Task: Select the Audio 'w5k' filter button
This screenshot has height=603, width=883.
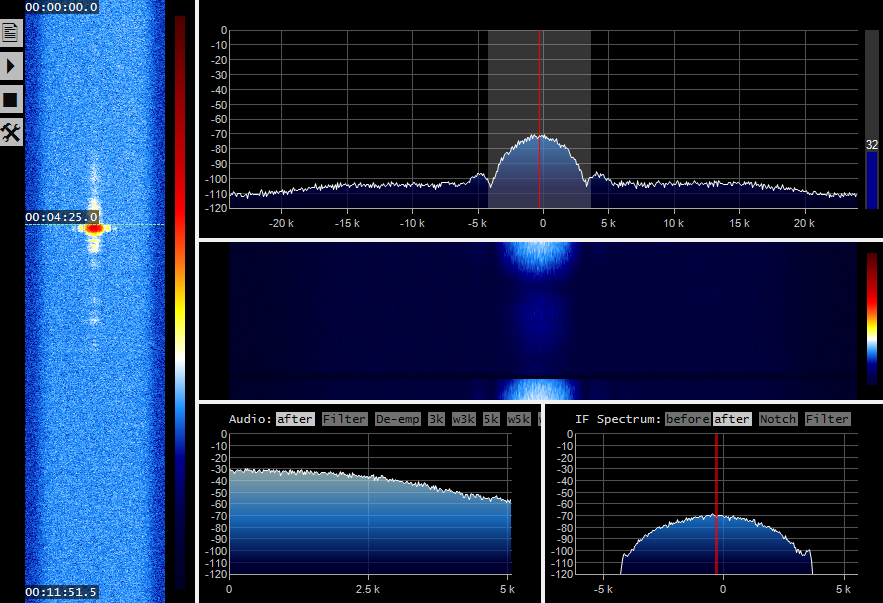Action: [519, 419]
